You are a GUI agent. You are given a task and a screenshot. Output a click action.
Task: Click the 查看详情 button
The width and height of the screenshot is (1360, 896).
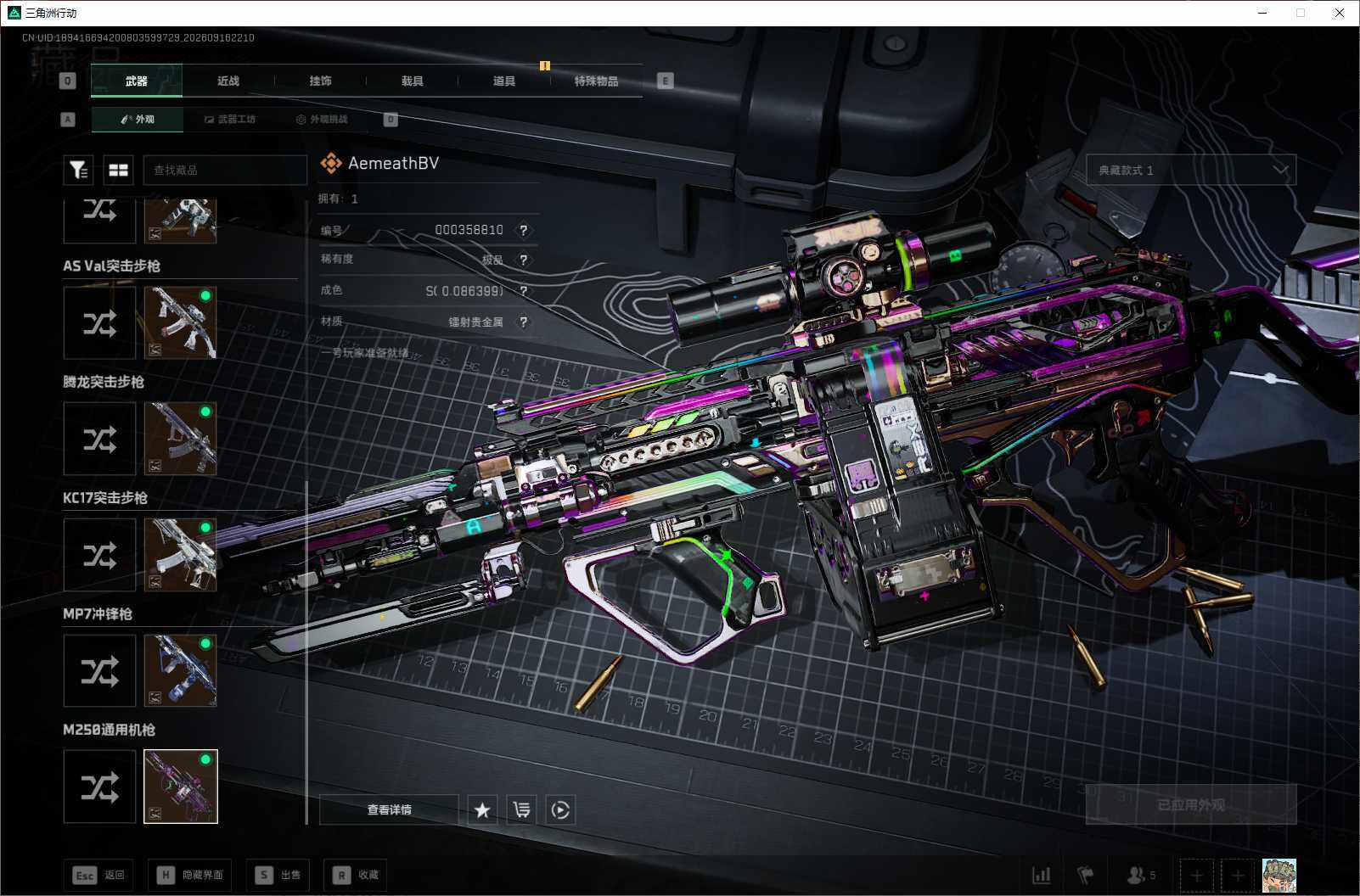click(389, 809)
